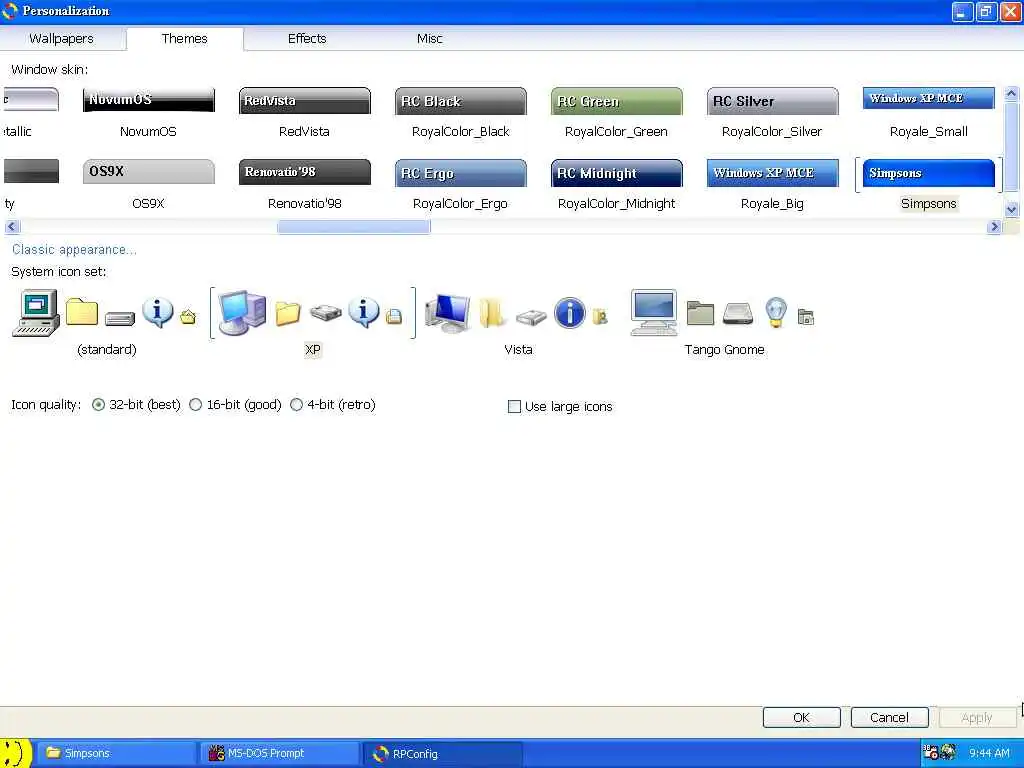This screenshot has height=768, width=1024.
Task: Select the Renovatio'98 window skin
Action: (304, 172)
